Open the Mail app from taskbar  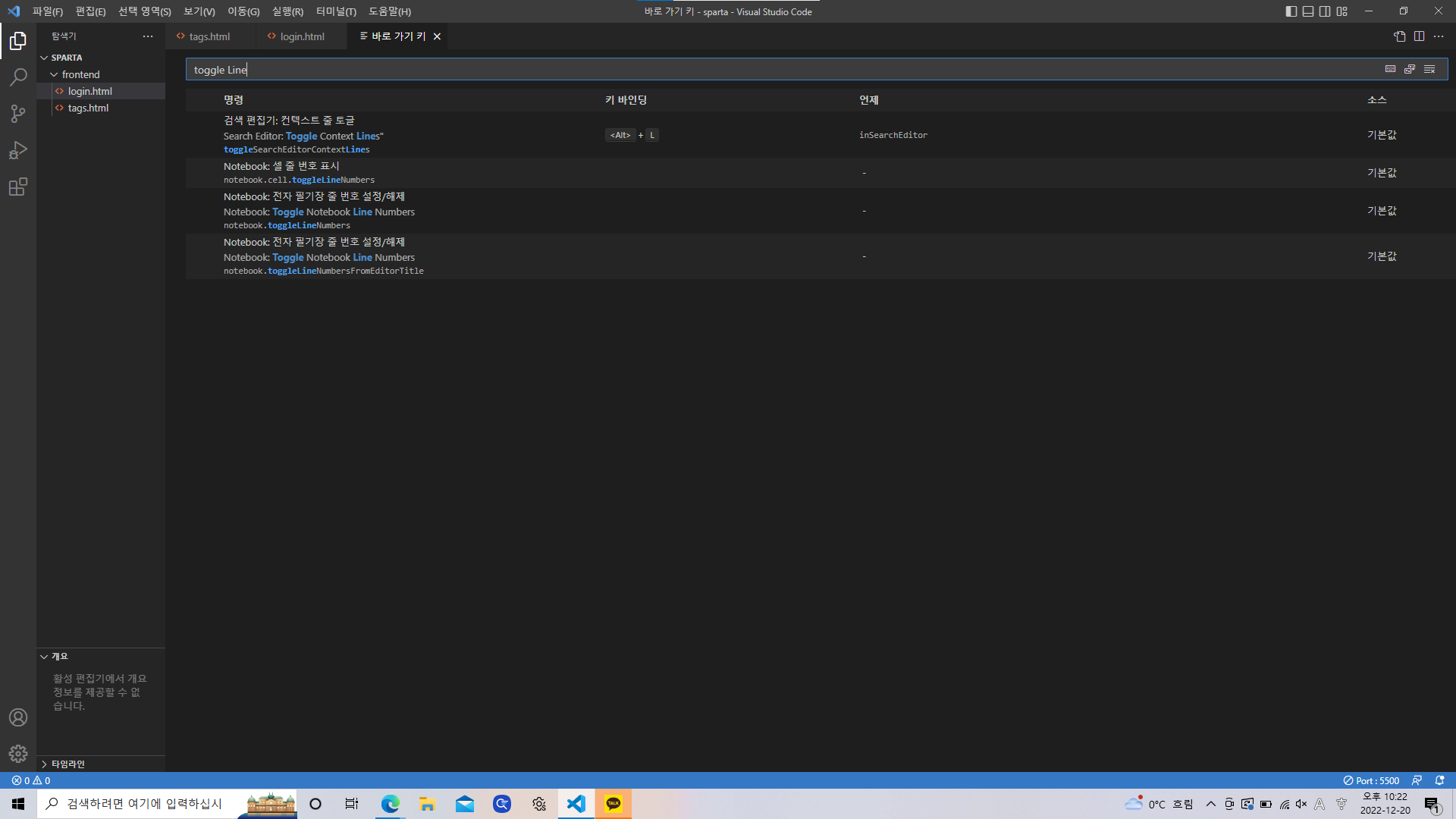pyautogui.click(x=464, y=804)
